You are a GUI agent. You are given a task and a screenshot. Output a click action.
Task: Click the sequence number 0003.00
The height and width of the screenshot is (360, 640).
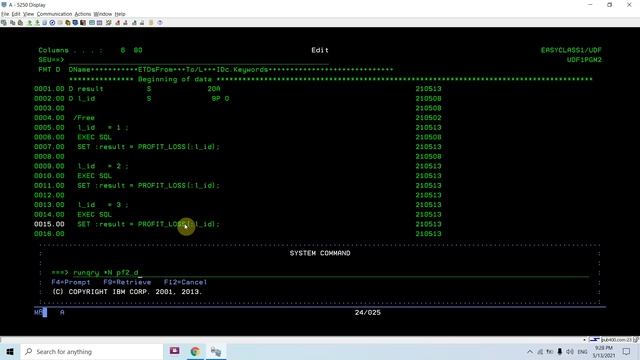[x=49, y=108]
